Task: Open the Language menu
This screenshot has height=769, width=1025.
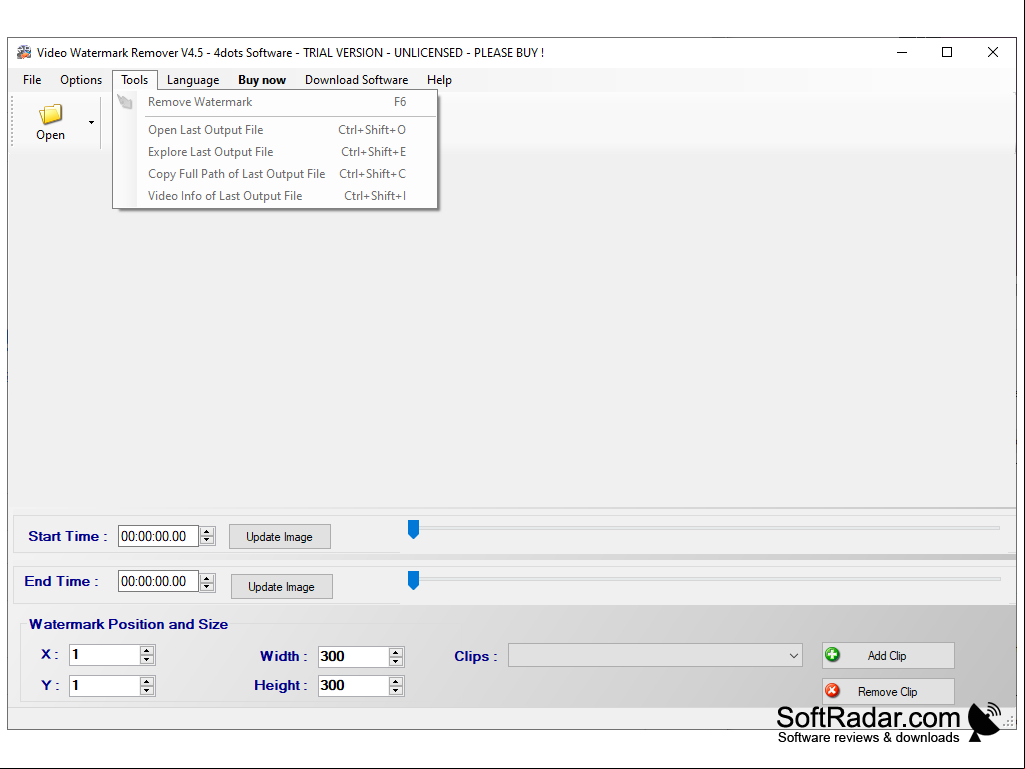Action: pyautogui.click(x=193, y=80)
